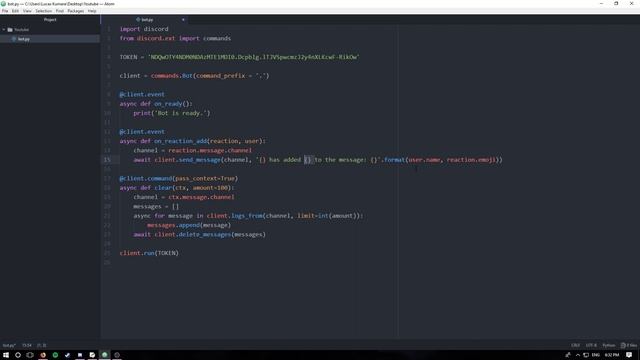The image size is (640, 360).
Task: Open the Find menu
Action: [60, 11]
